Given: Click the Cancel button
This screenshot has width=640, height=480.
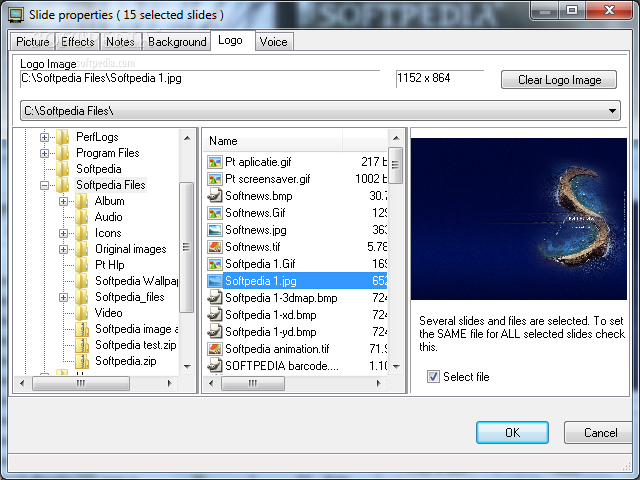Looking at the screenshot, I should point(600,433).
